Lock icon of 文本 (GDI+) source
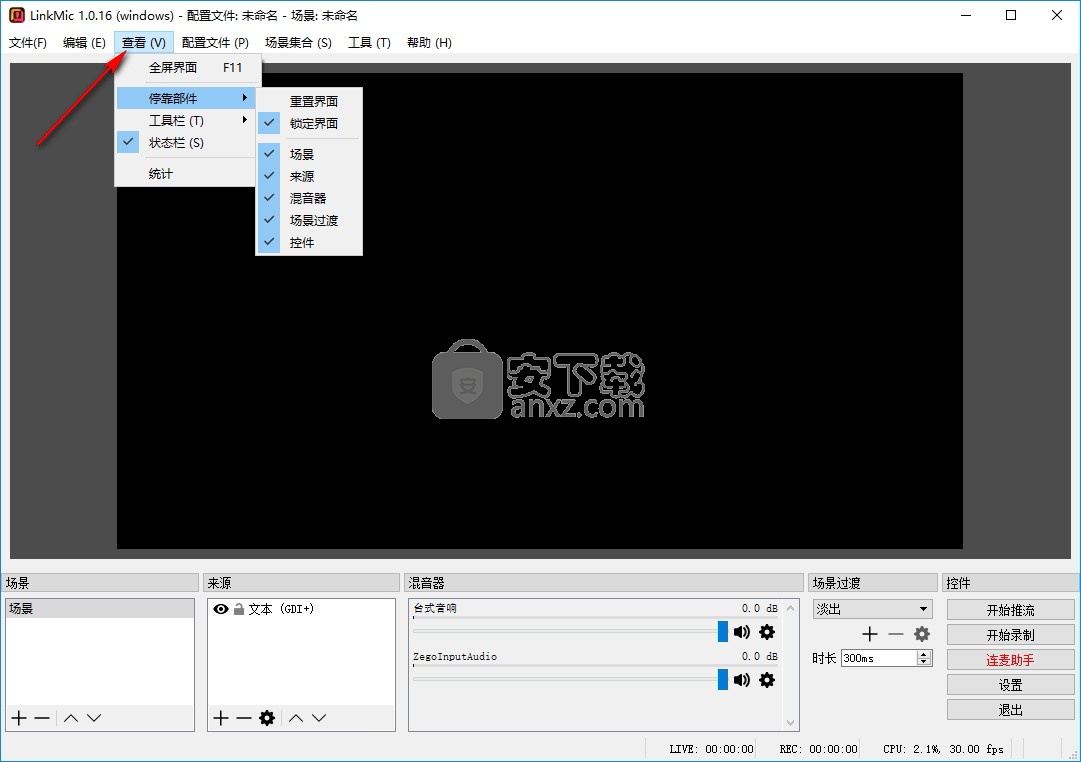Viewport: 1081px width, 762px height. 239,609
